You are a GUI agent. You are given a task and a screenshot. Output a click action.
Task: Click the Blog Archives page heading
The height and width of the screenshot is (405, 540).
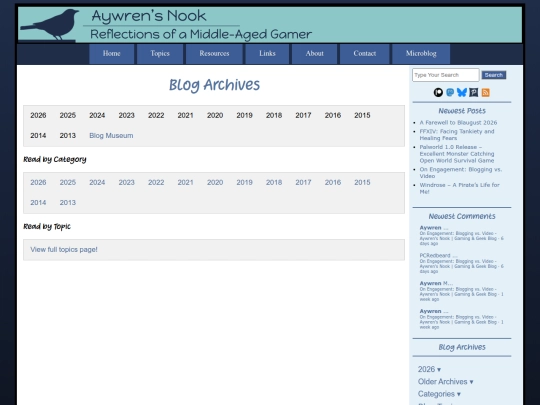pyautogui.click(x=214, y=85)
